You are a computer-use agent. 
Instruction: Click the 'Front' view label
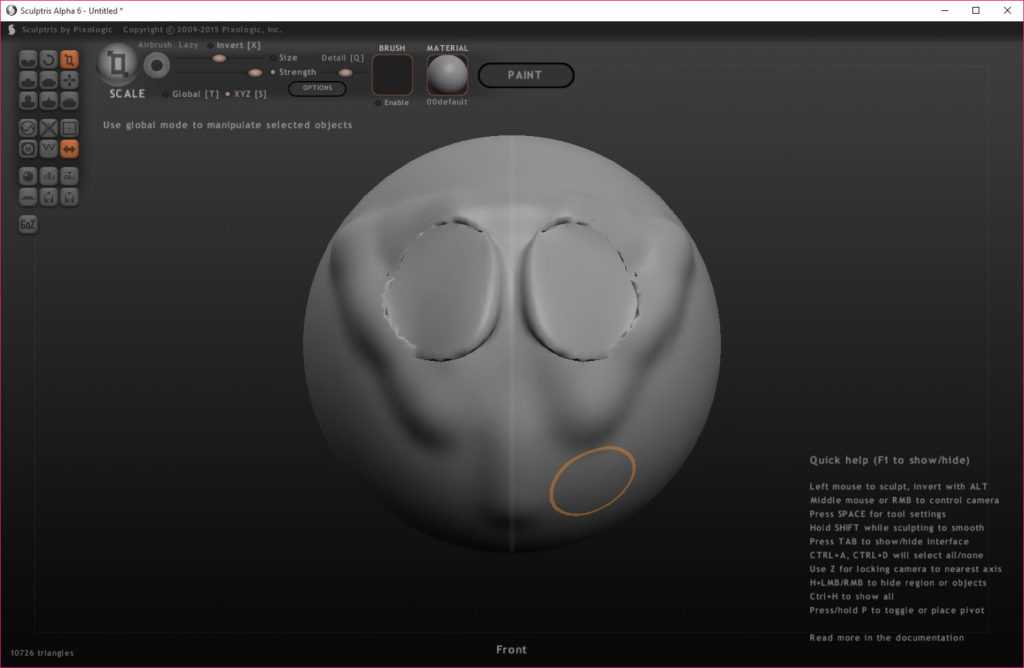coord(511,650)
